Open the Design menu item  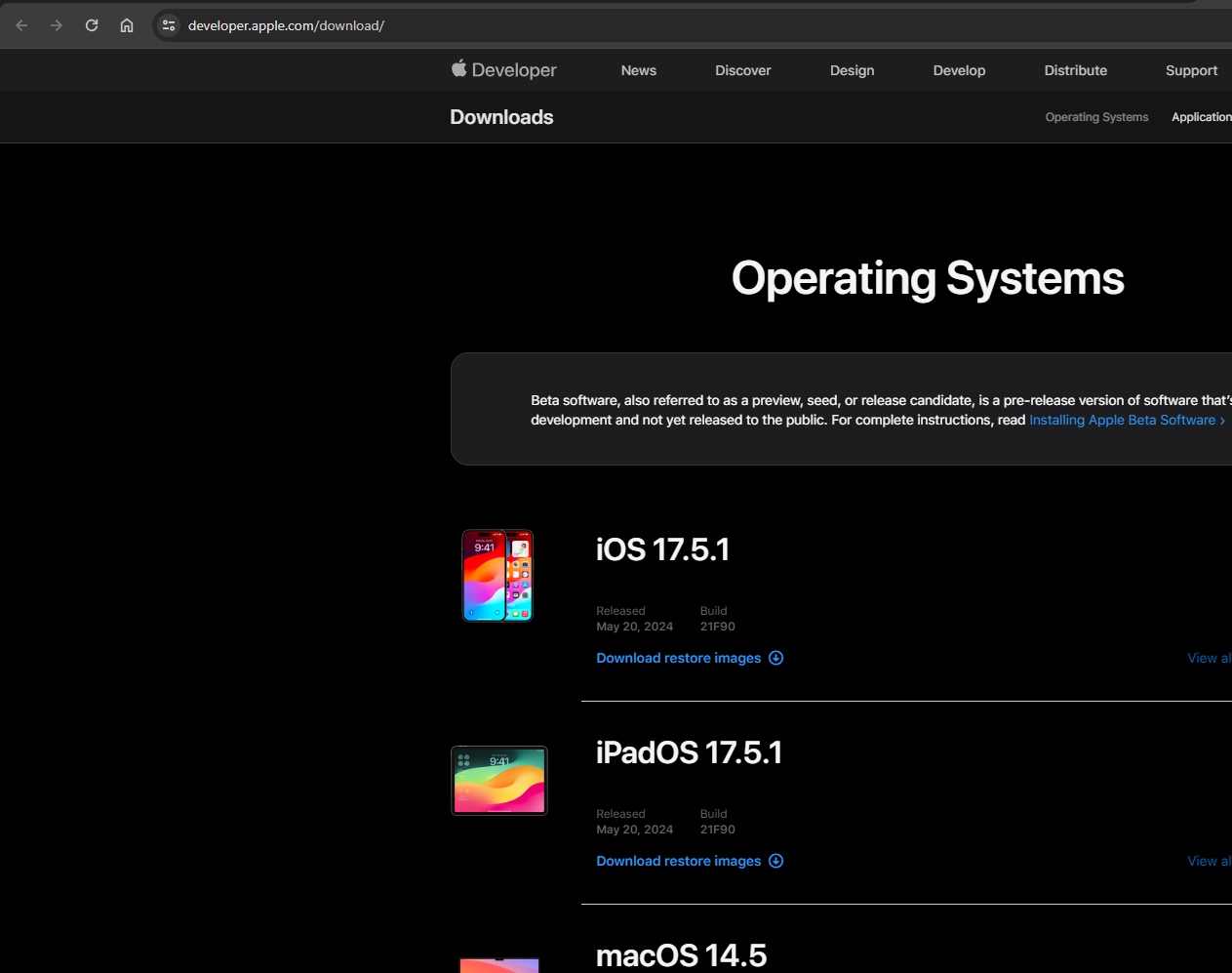(853, 70)
